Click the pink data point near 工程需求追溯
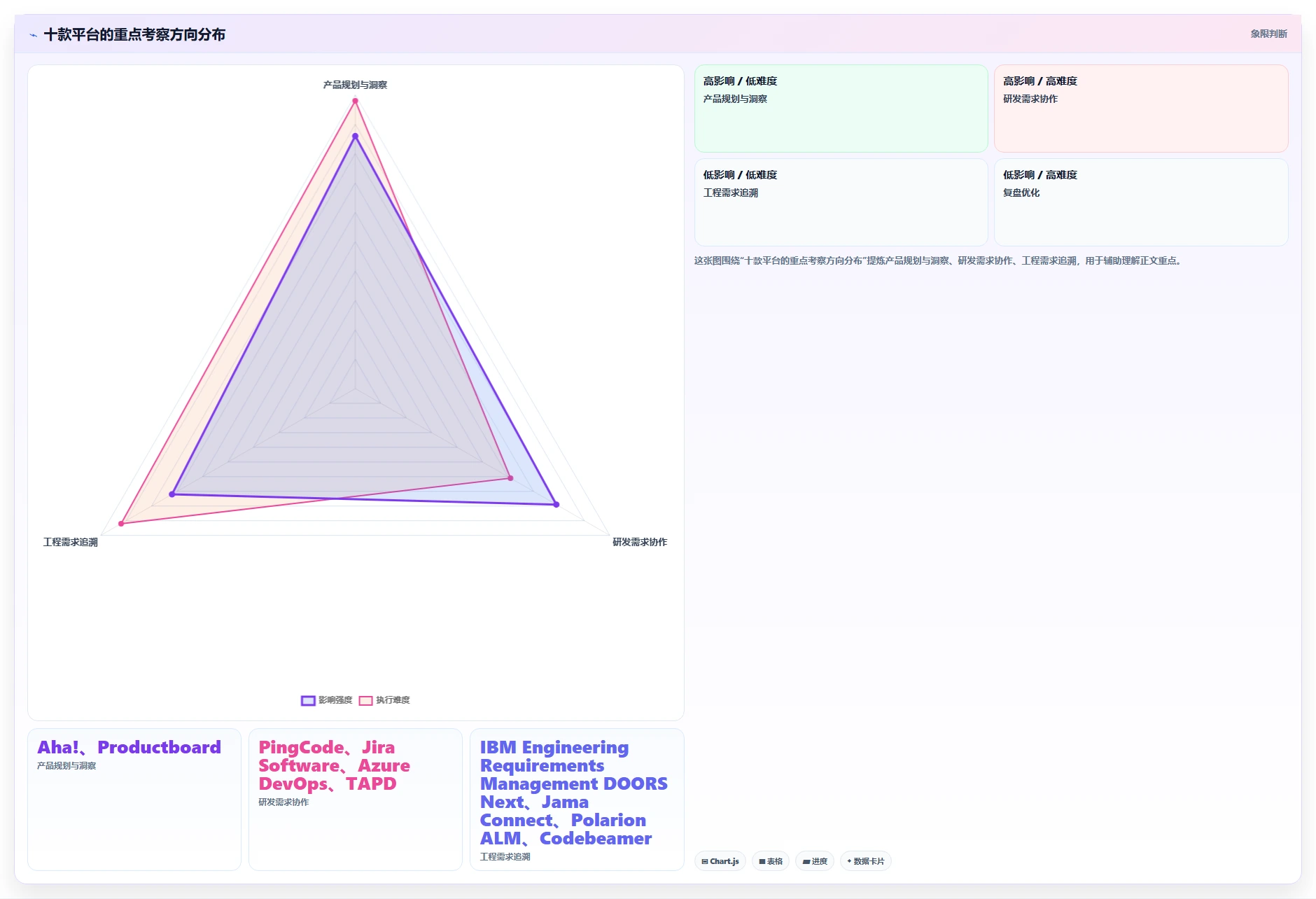This screenshot has width=1316, height=899. click(x=121, y=523)
